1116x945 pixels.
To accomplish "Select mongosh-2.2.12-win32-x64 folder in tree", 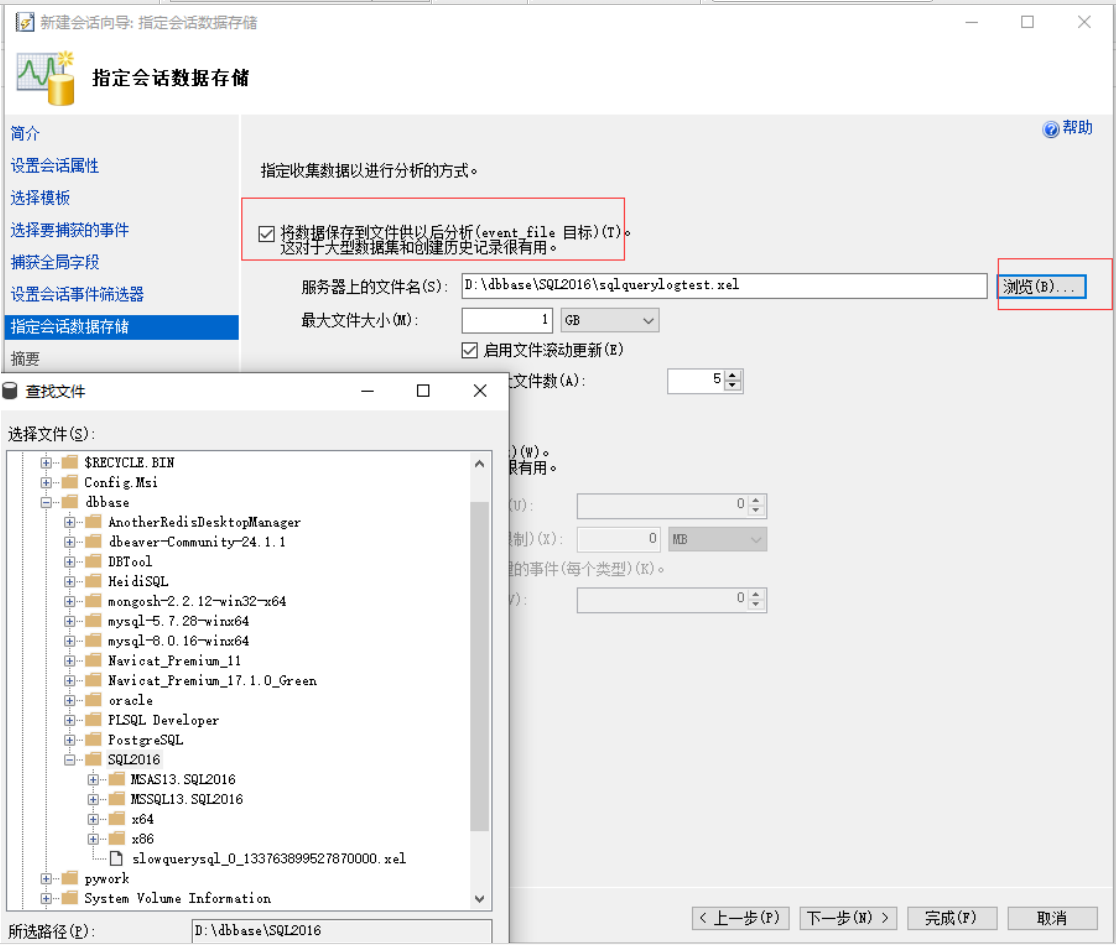I will point(197,601).
